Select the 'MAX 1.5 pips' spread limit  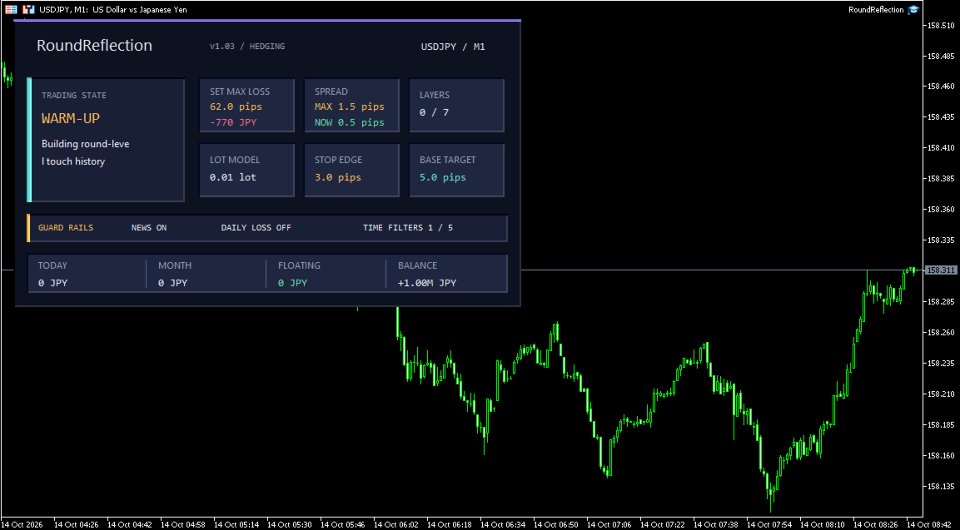coord(350,106)
